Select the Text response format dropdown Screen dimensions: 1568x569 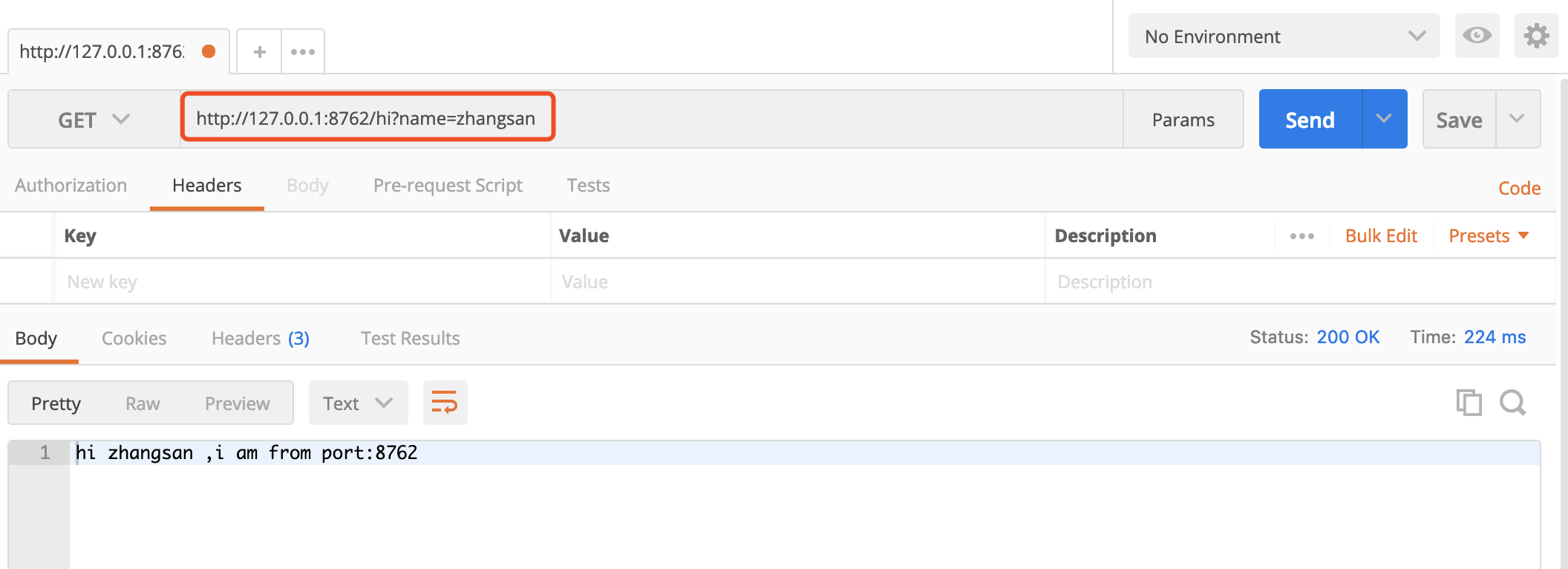(358, 403)
